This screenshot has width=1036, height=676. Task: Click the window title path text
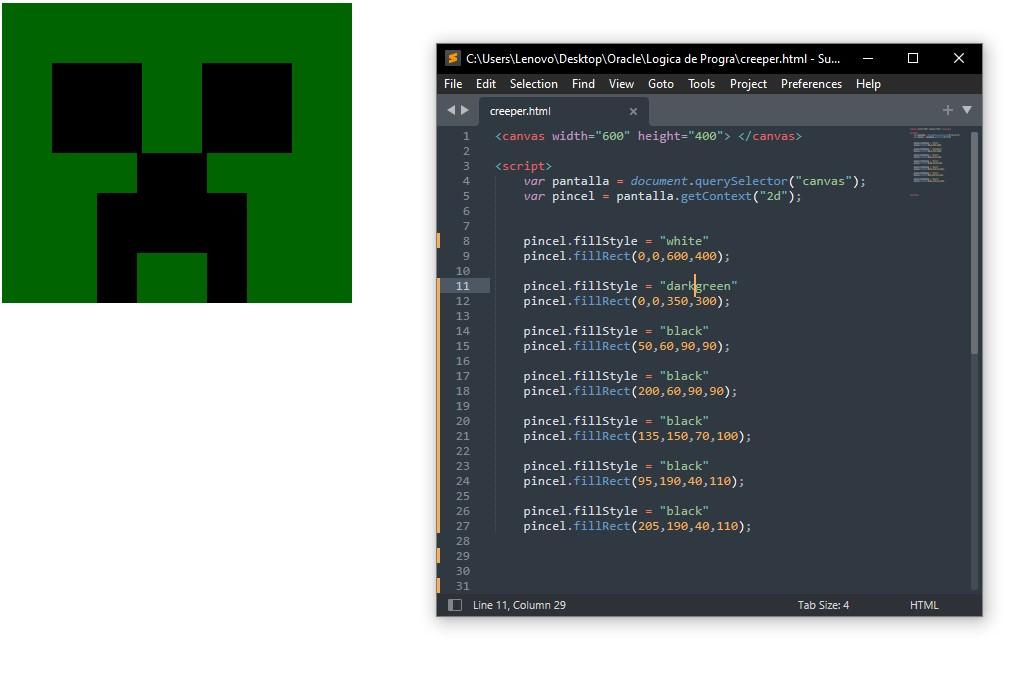[653, 59]
